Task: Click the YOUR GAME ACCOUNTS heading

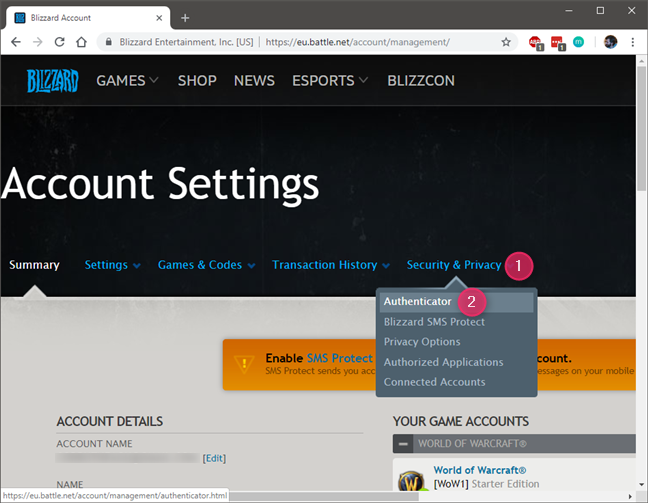Action: [461, 421]
